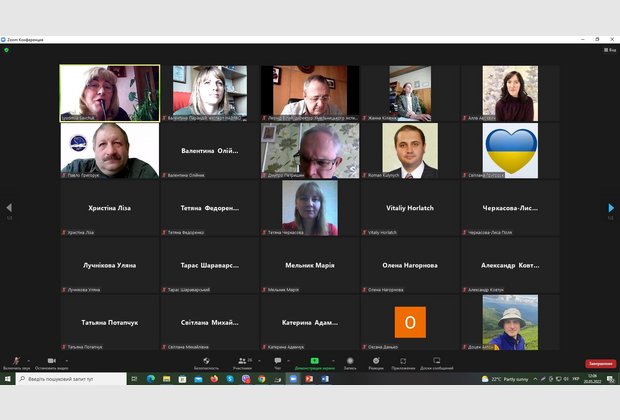The height and width of the screenshot is (420, 620).
Task: Click the Запись record icon
Action: coord(350,361)
